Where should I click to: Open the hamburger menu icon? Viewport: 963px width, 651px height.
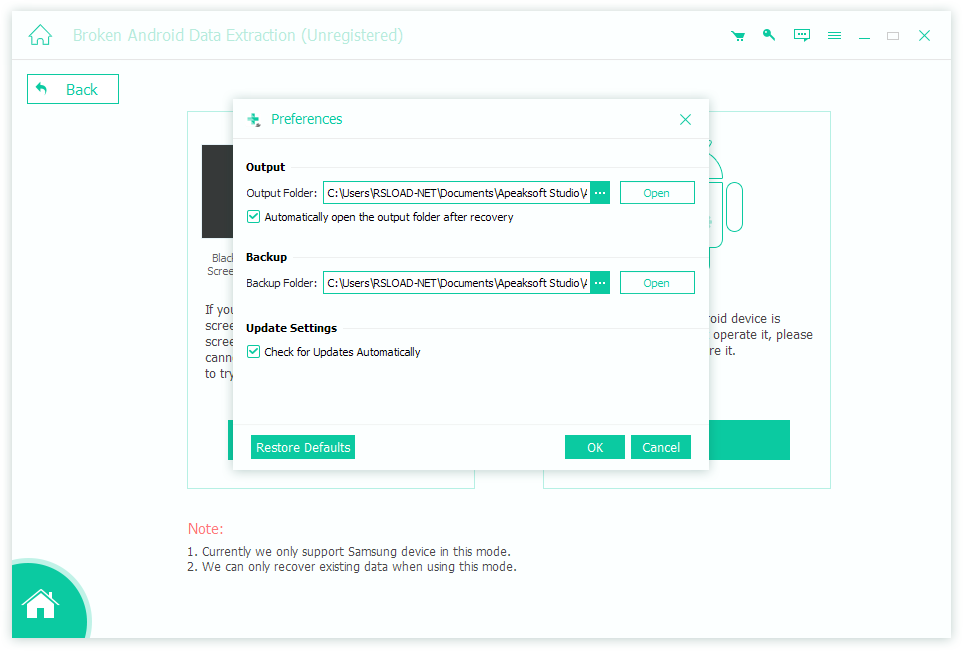pyautogui.click(x=834, y=36)
